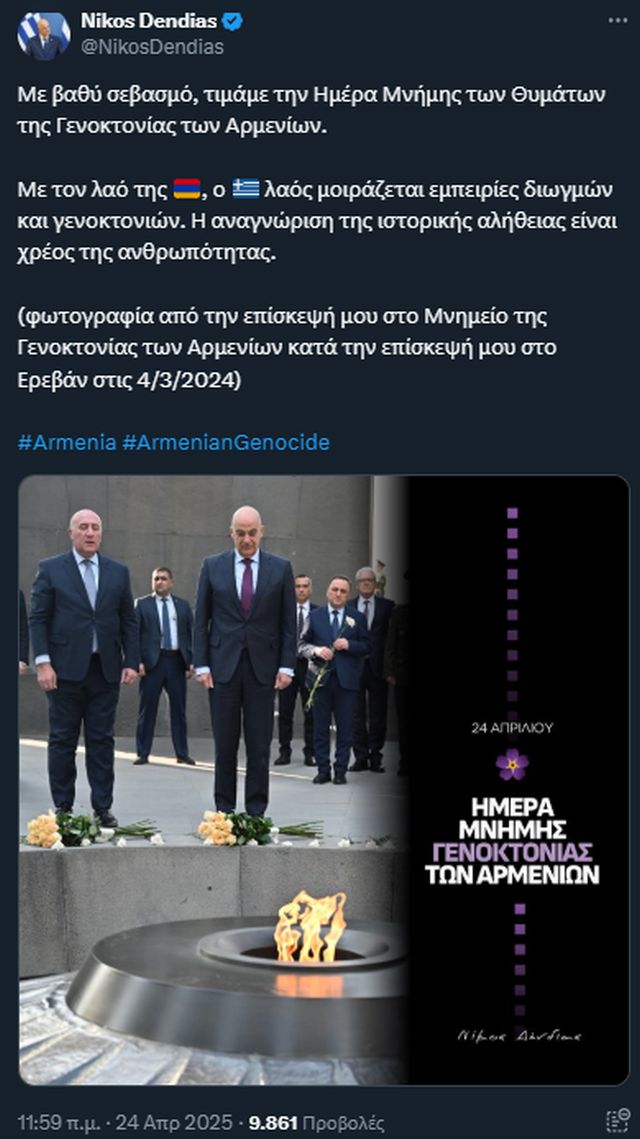This screenshot has height=1139, width=640.
Task: Open the @NikosDendias handle link
Action: click(152, 47)
